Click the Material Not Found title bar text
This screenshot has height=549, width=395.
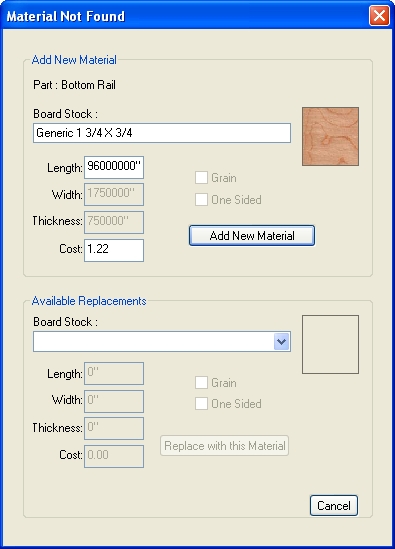[65, 16]
